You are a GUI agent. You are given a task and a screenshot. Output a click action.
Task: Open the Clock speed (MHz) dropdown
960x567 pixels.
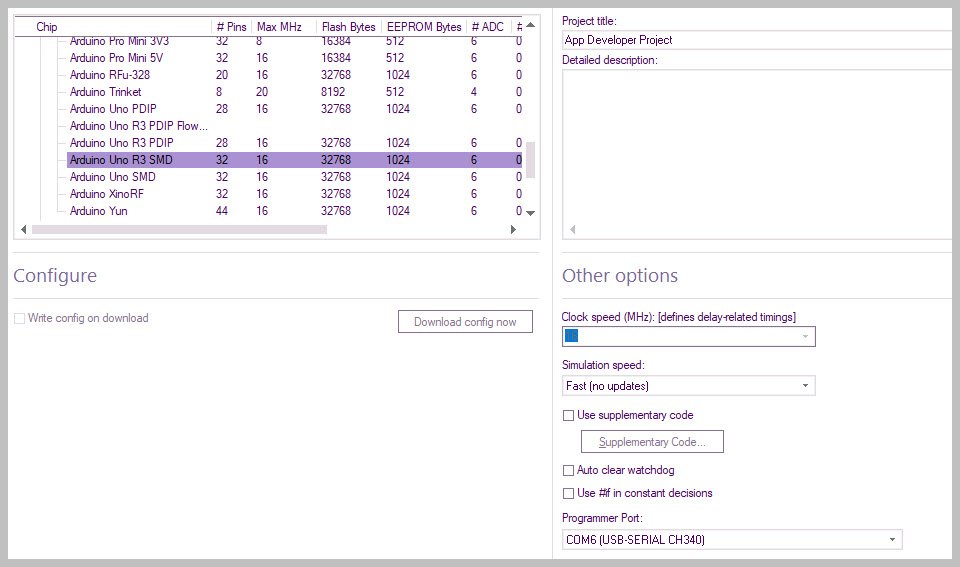(x=689, y=336)
